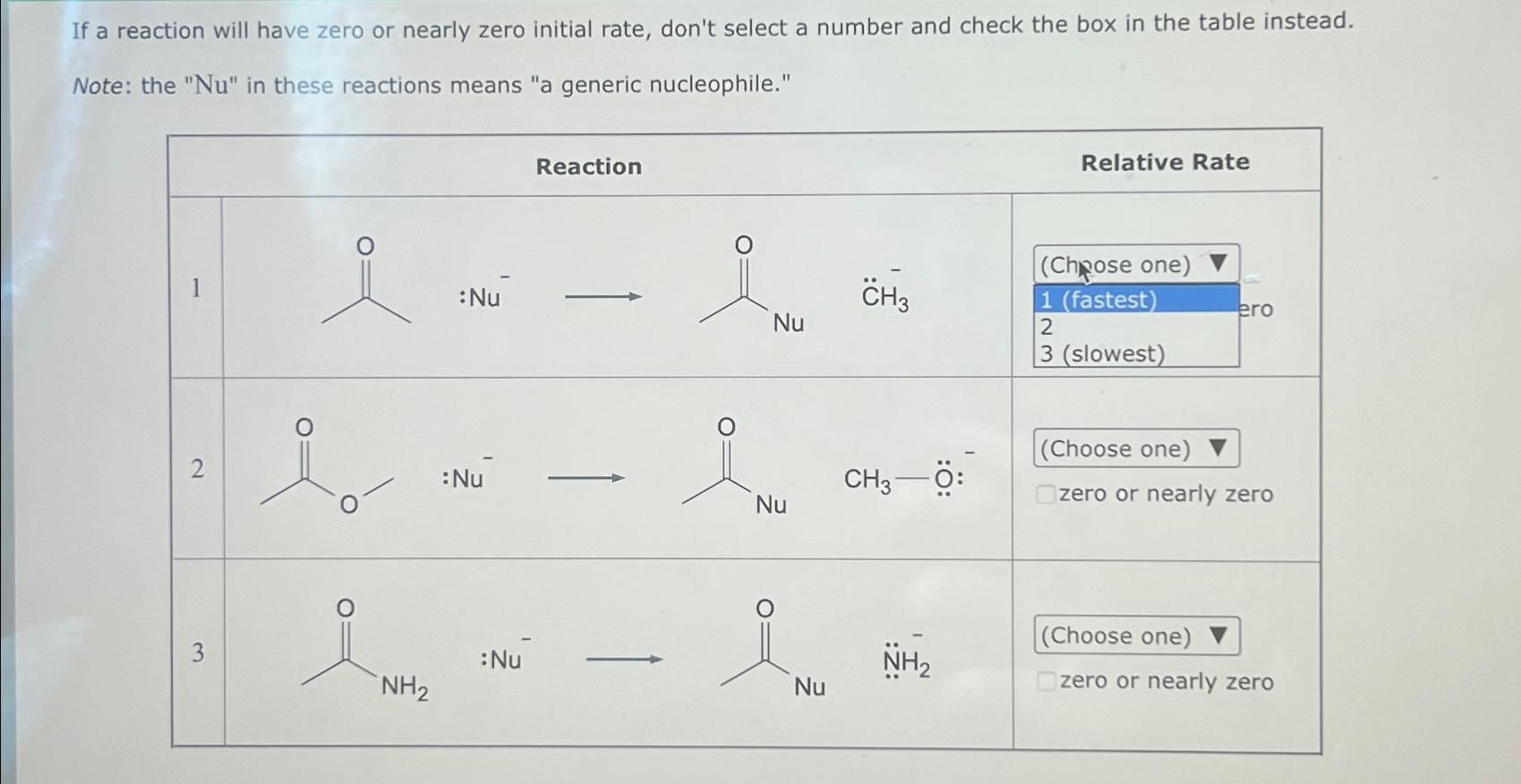Click the dropdown arrow triangle for reaction 3

(1218, 635)
